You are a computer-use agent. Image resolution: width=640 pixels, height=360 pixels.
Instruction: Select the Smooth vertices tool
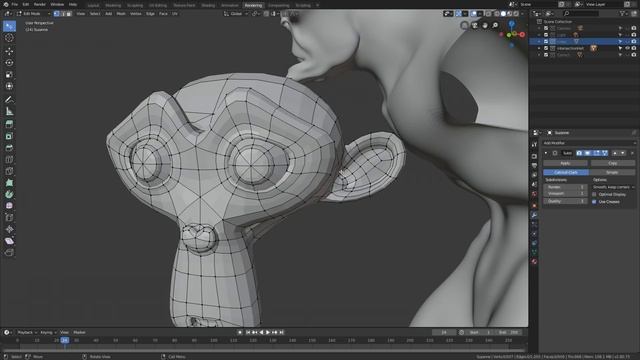tap(9, 206)
